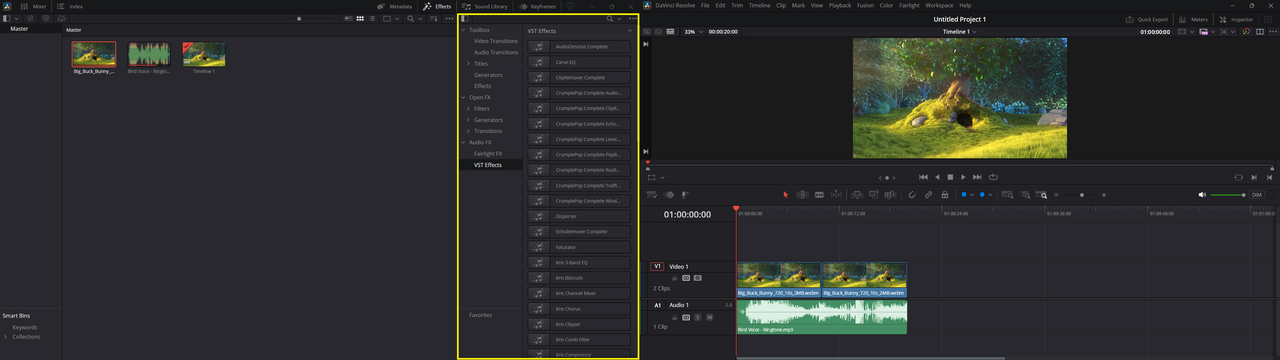Click the Full Extent Zoom icon

click(1007, 194)
